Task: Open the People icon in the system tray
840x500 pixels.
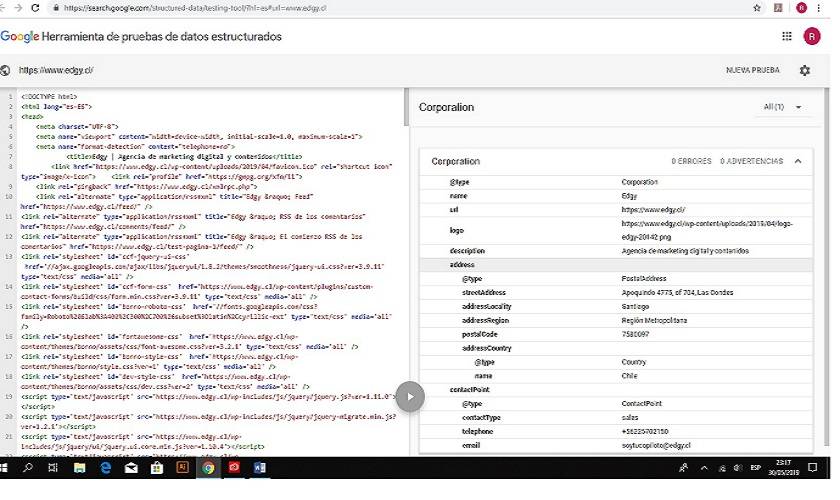Action: 684,468
